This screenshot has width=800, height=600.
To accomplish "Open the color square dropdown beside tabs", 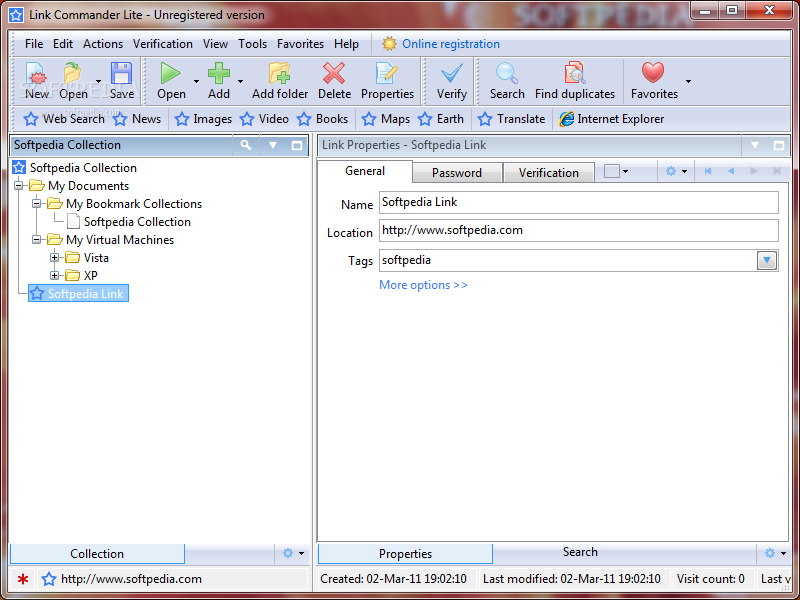I will point(616,171).
